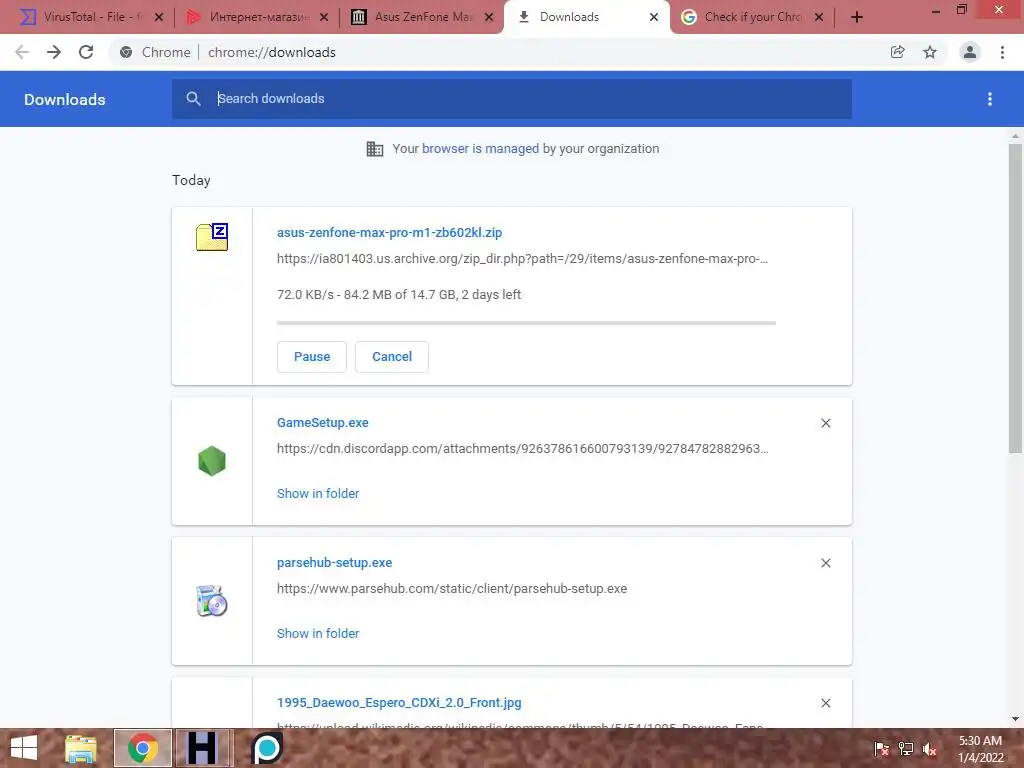This screenshot has width=1024, height=768.
Task: Open the H application on the taskbar
Action: tap(204, 748)
